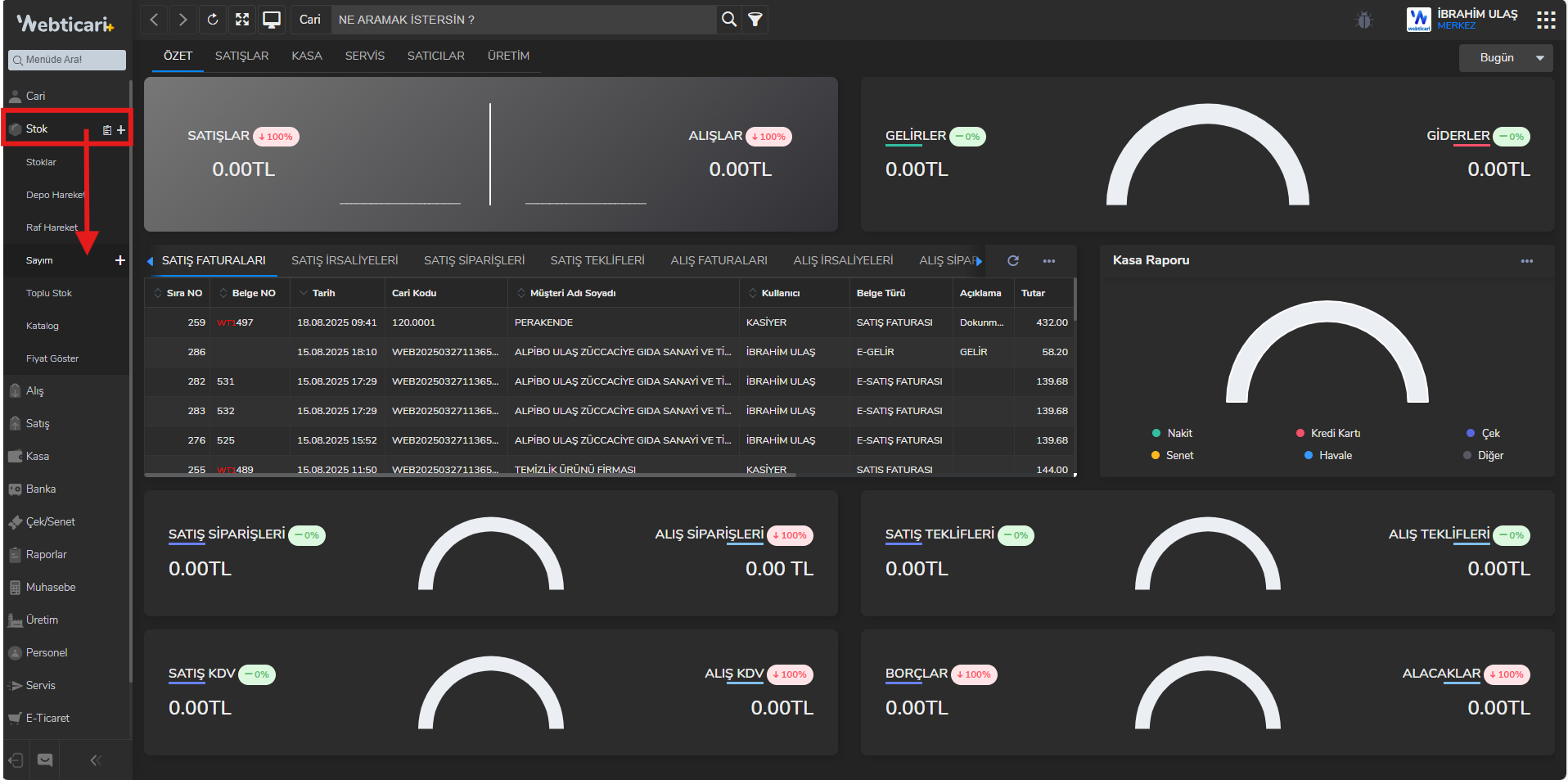
Task: Click the logout icon in sidebar footer
Action: click(16, 760)
